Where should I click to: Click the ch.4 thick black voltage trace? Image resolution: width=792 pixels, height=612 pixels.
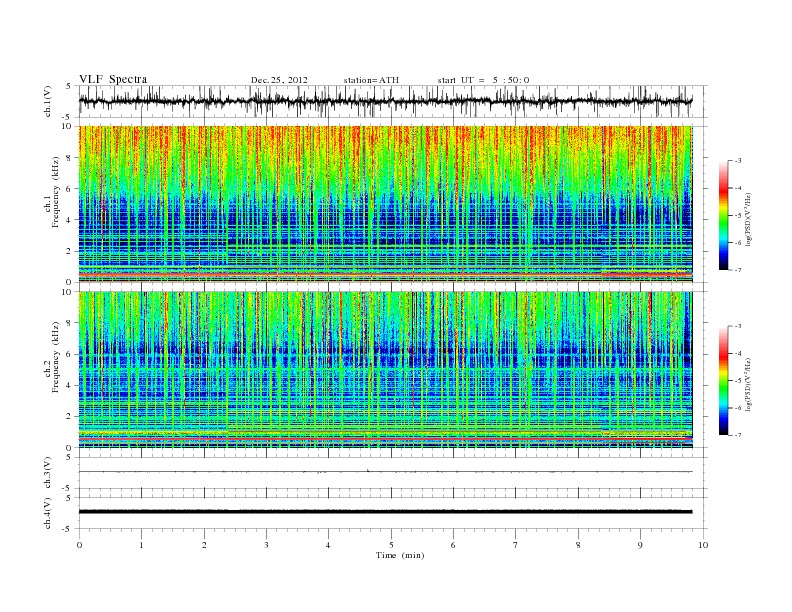(385, 512)
